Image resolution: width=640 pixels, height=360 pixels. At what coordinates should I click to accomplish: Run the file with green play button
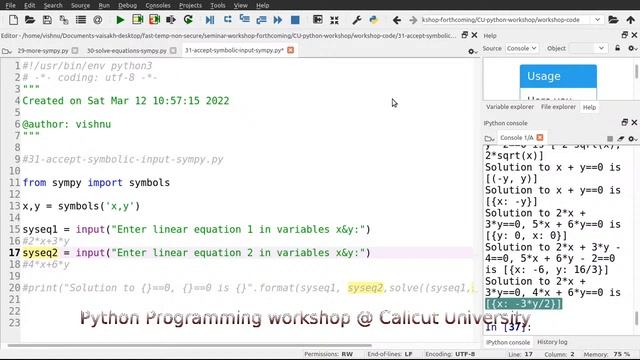pos(120,20)
